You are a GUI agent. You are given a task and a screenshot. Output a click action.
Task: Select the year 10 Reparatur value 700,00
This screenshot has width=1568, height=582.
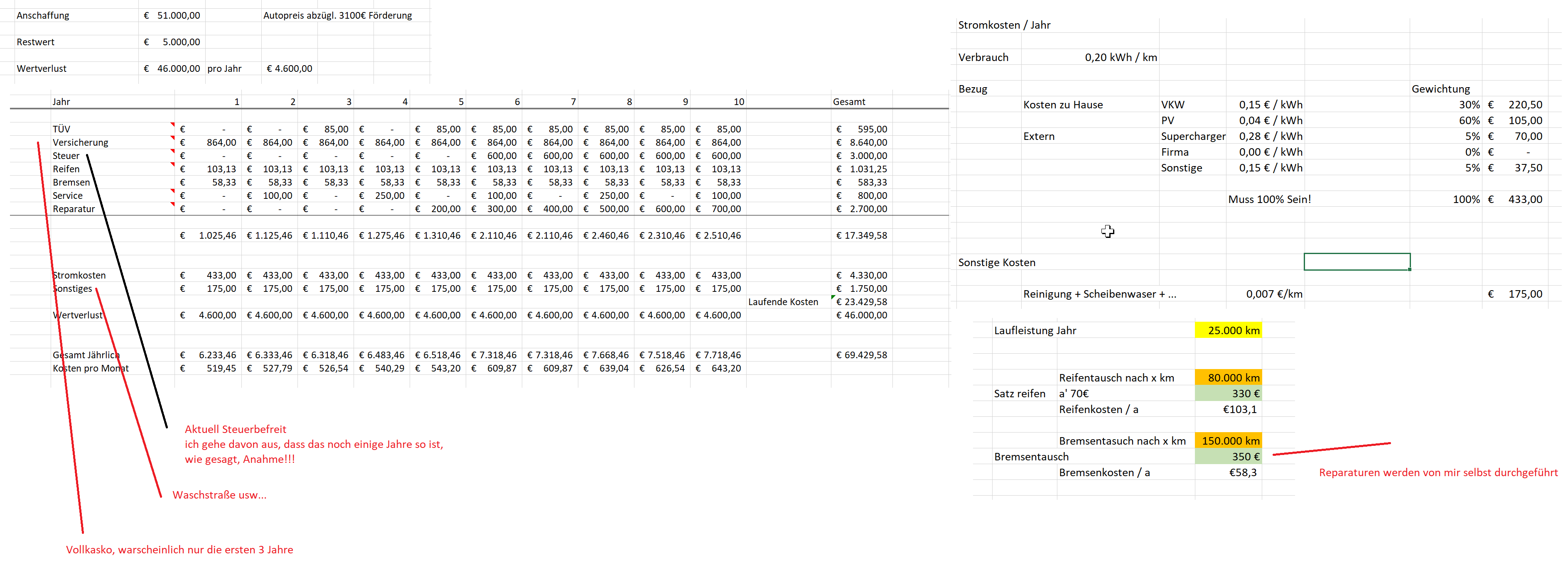point(718,208)
